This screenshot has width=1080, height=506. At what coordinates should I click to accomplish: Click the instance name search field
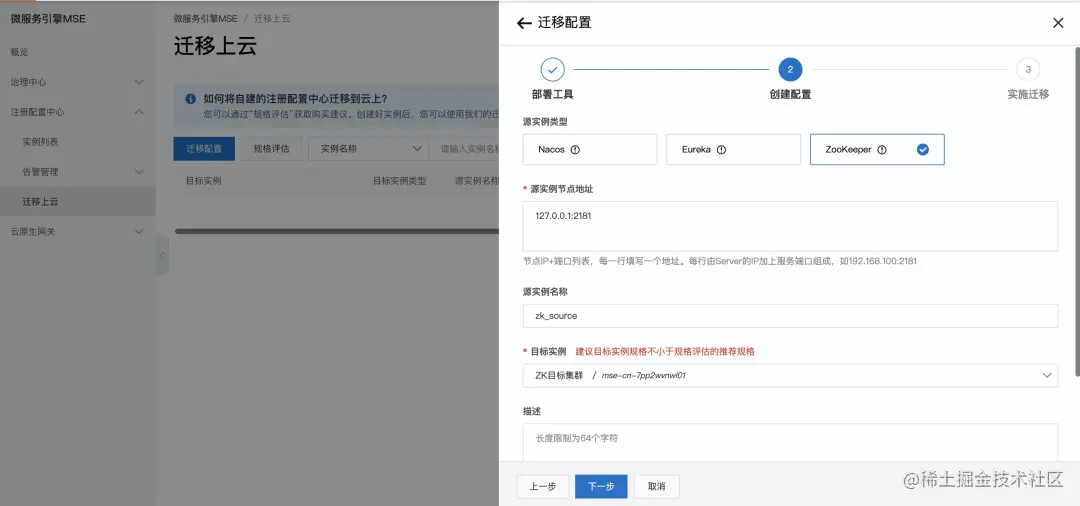pos(465,149)
